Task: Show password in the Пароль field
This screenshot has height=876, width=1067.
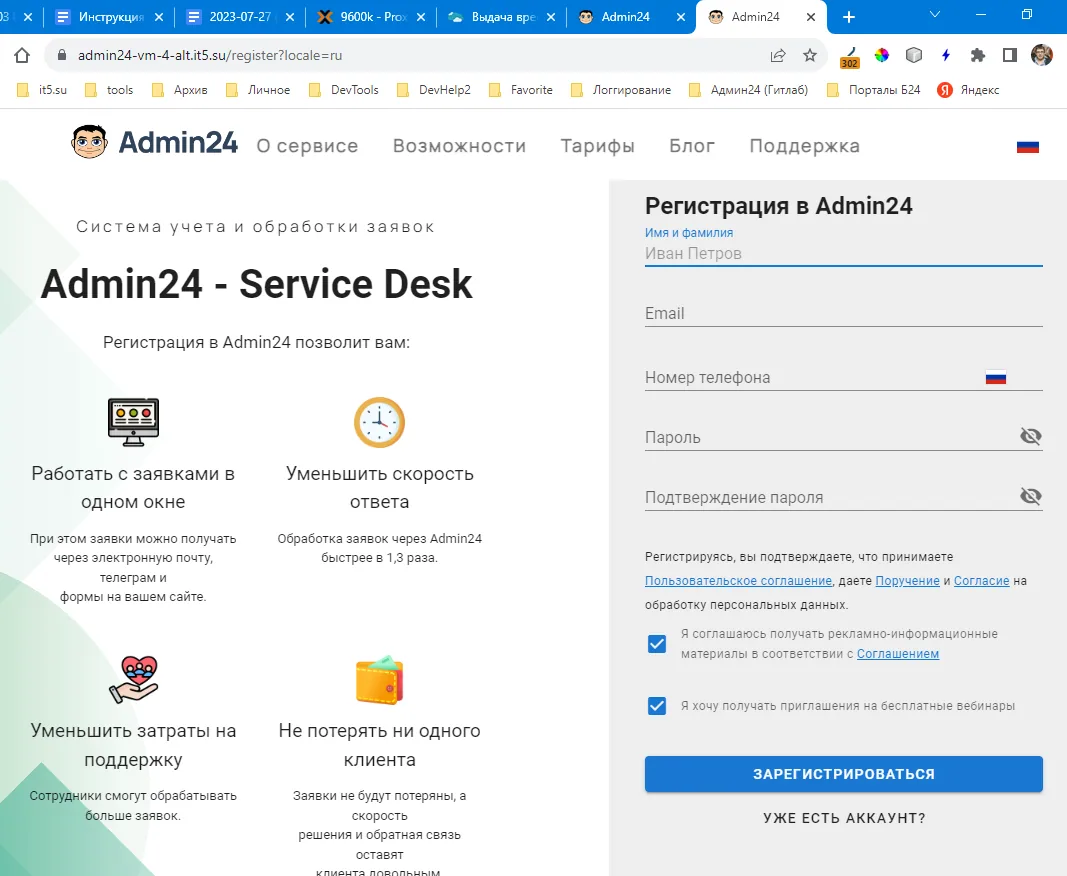Action: tap(1031, 436)
